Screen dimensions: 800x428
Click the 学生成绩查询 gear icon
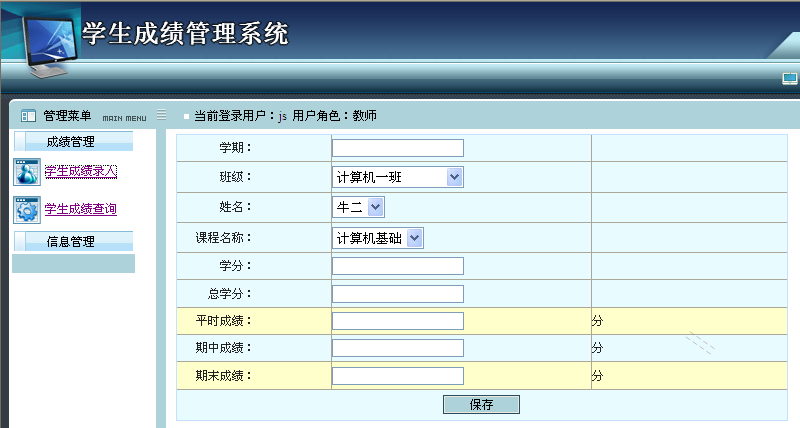[x=27, y=210]
